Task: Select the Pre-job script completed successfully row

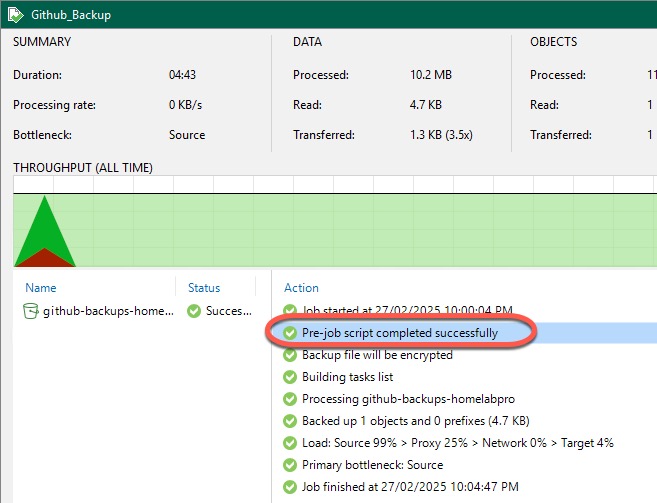Action: (x=399, y=333)
